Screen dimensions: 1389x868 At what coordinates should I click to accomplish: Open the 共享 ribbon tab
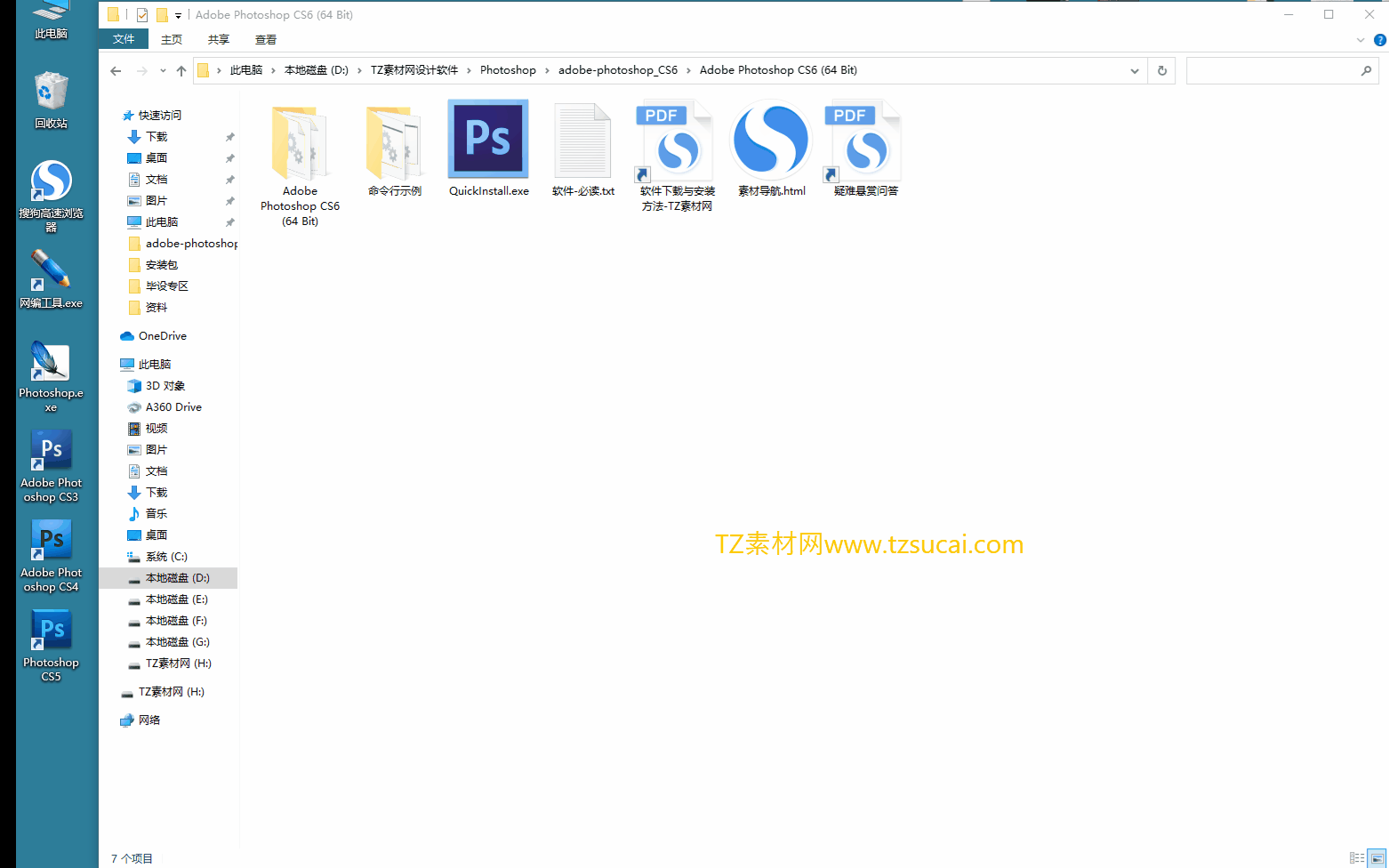[x=219, y=39]
